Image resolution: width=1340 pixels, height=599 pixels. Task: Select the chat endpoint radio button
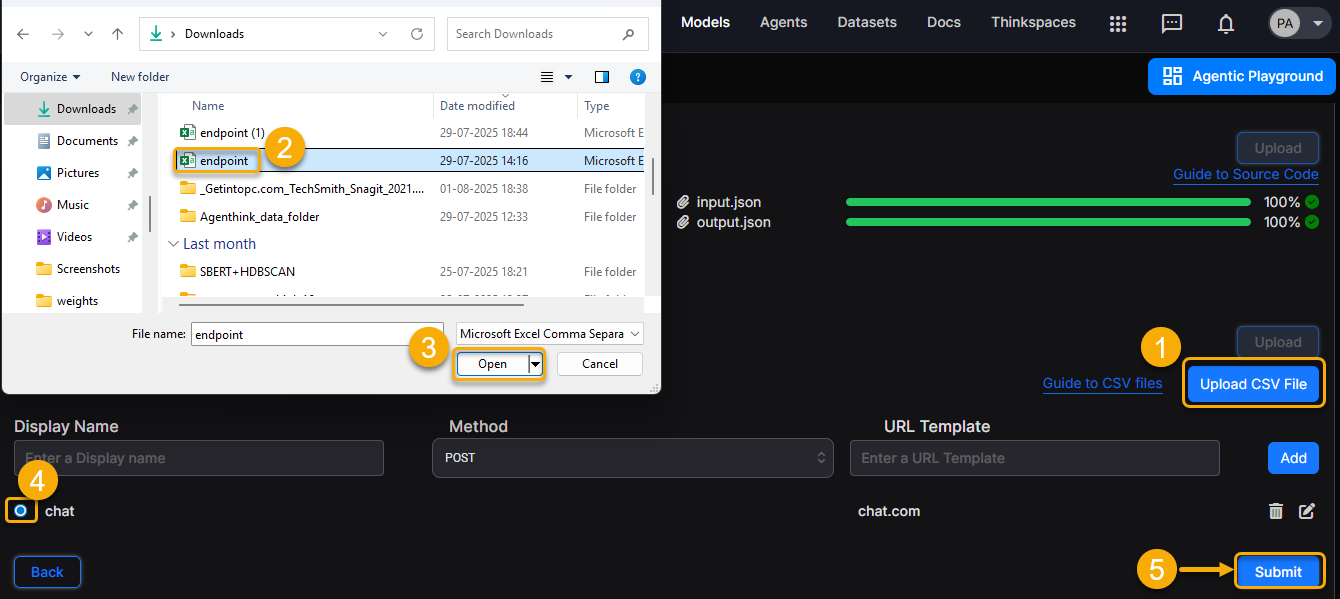tap(21, 511)
